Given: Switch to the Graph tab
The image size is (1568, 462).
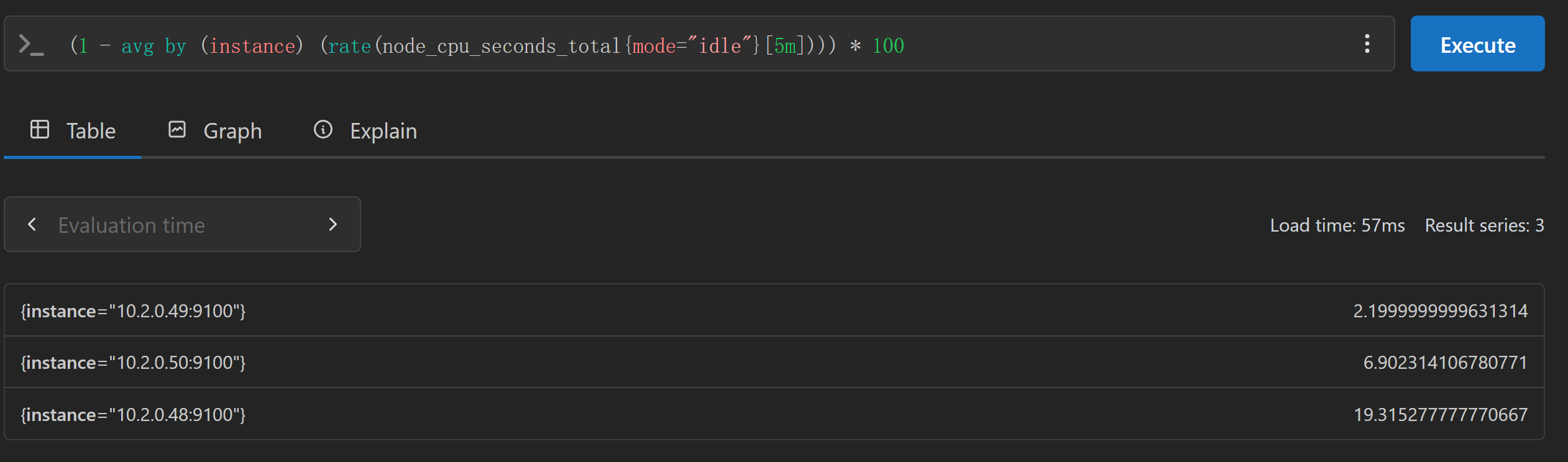Looking at the screenshot, I should [215, 130].
